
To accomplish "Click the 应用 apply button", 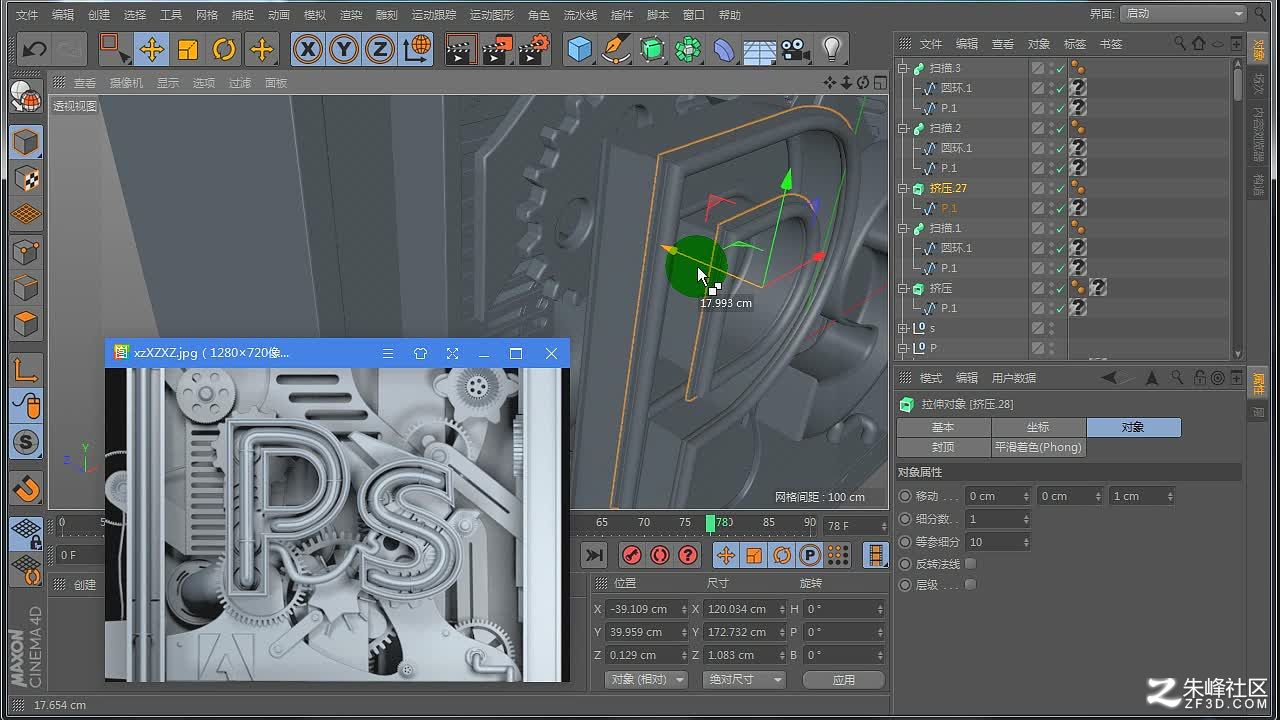I will tap(844, 679).
